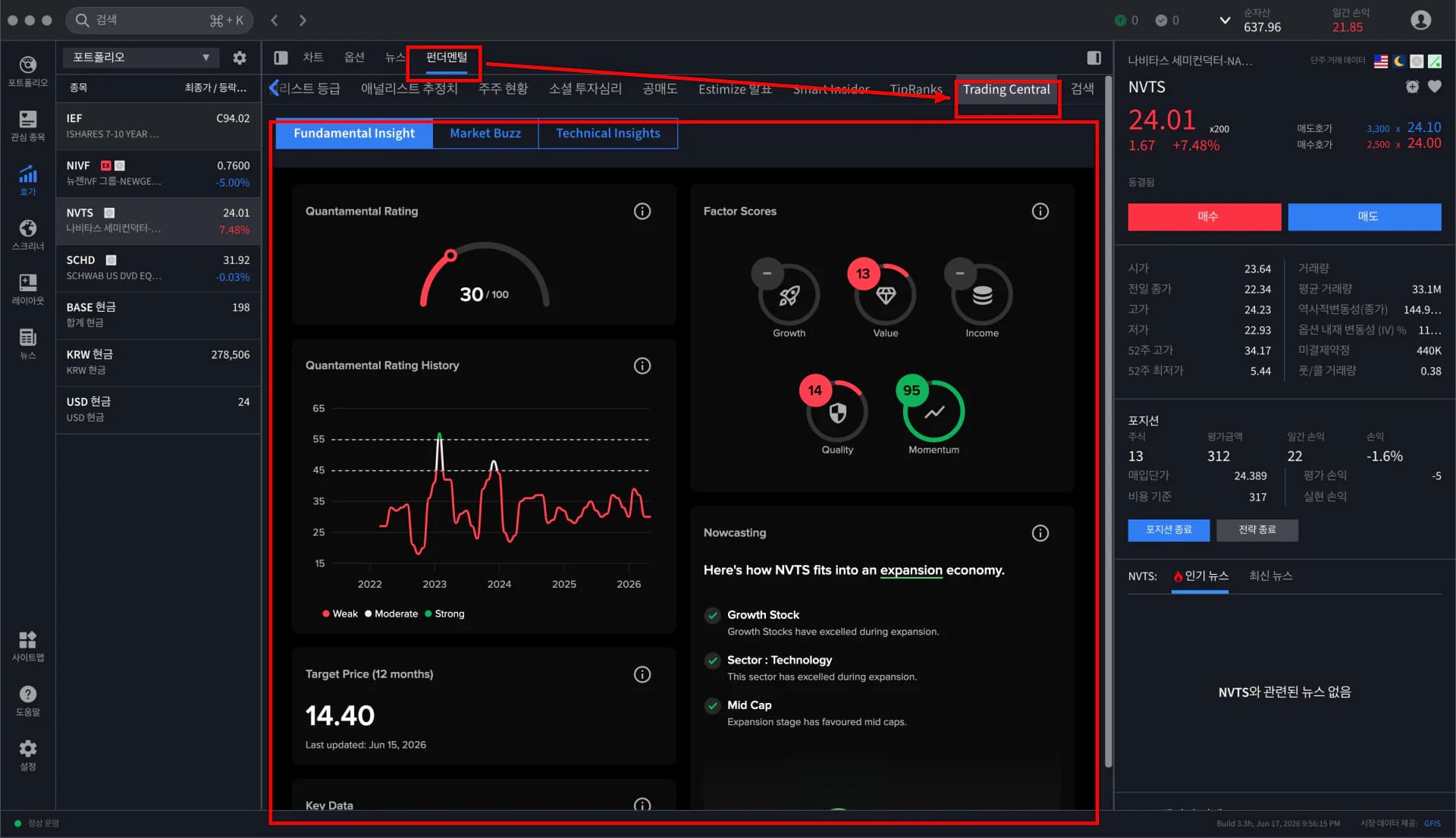Open the account profile avatar
The image size is (1456, 838).
1420,20
